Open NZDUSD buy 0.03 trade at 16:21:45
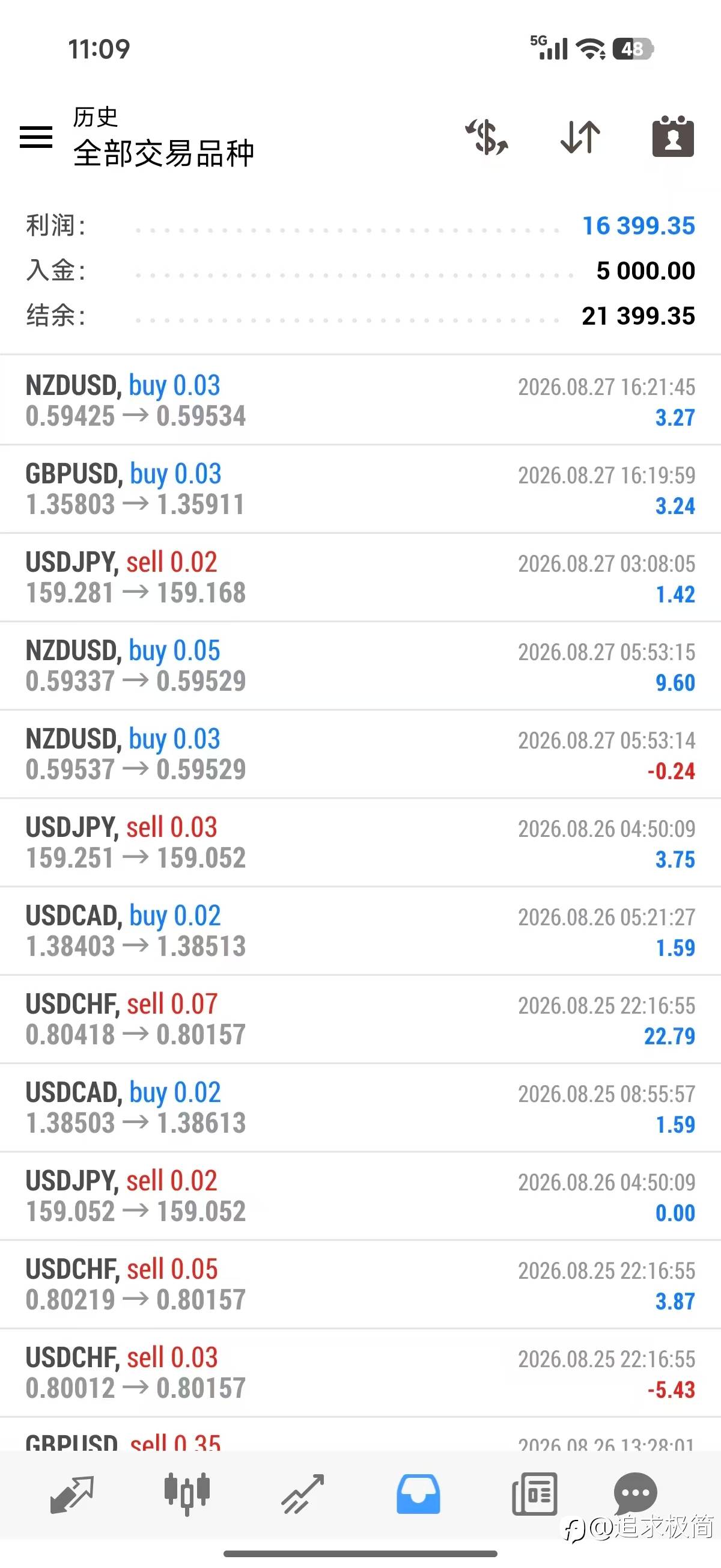Screen dimensions: 721x1568 coord(360,400)
